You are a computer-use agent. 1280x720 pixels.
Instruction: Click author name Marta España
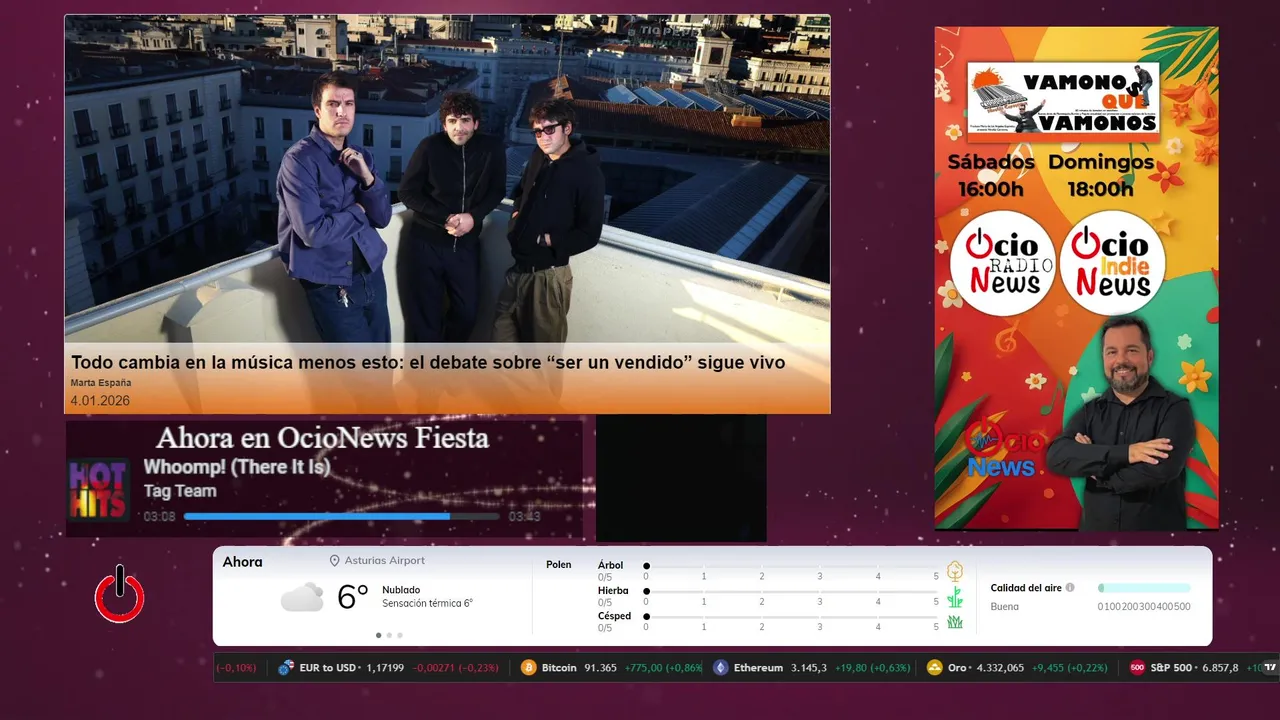click(x=101, y=383)
